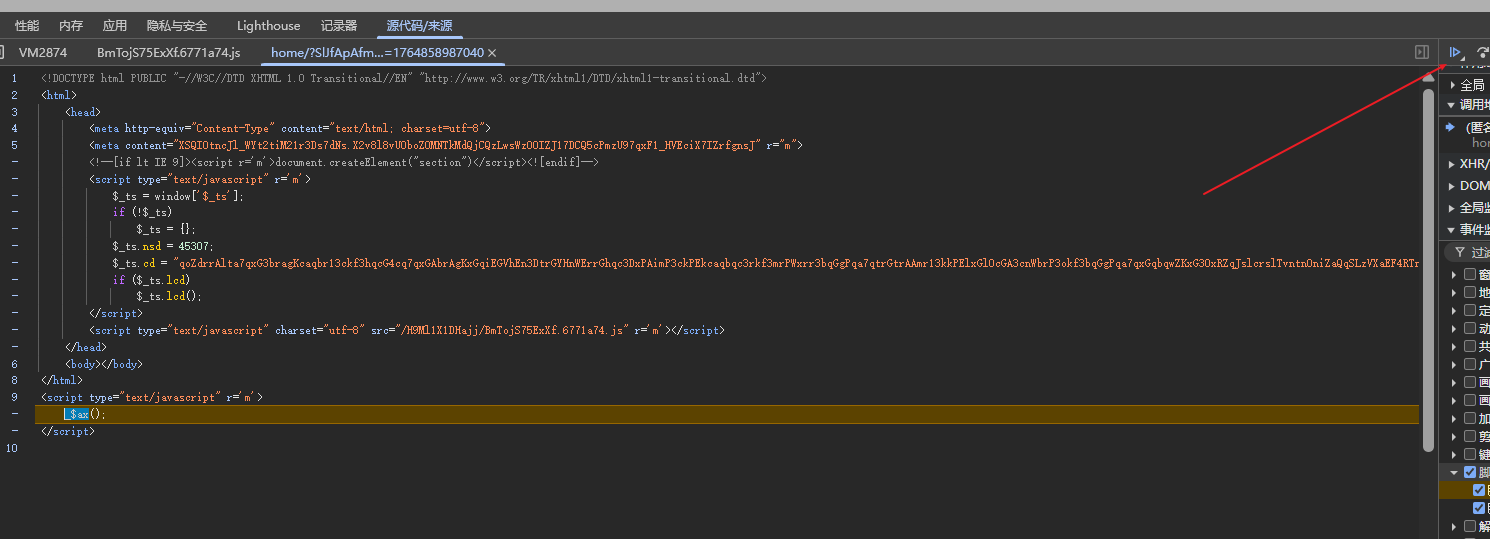
Task: Expand the 窗 event category arrow
Action: 1454,274
